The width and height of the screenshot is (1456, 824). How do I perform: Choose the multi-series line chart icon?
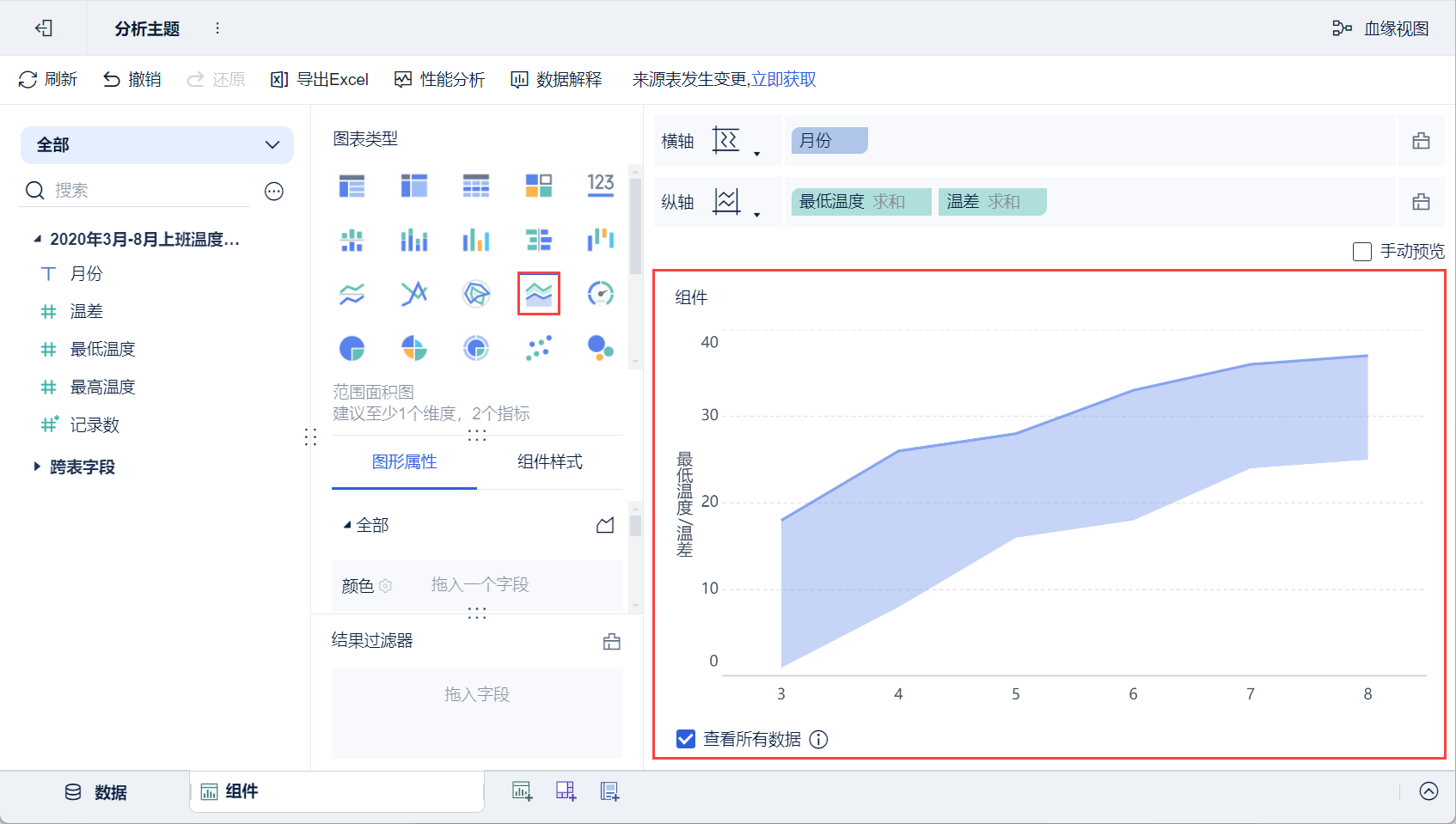[x=352, y=294]
